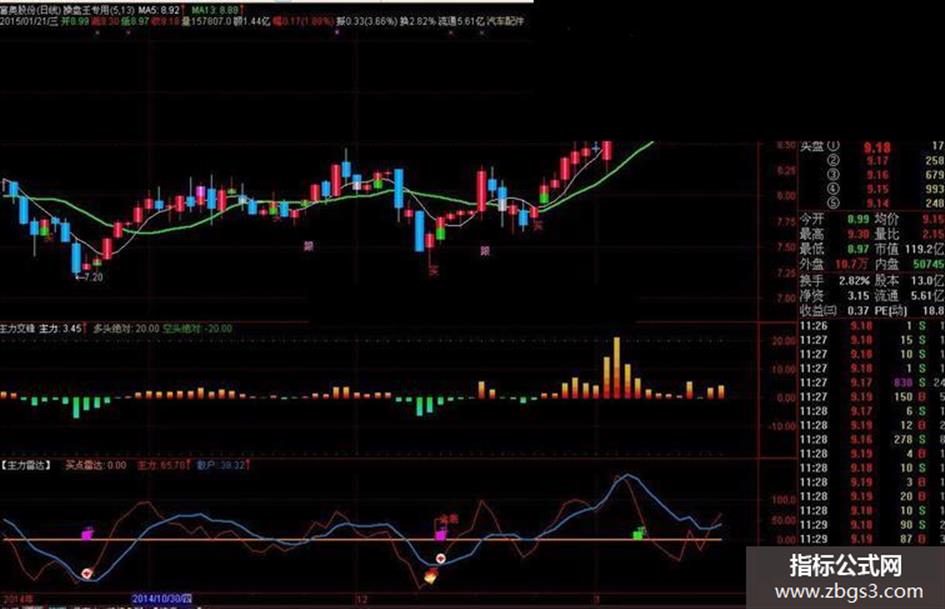This screenshot has height=609, width=945.
Task: Click the first magenta gift icon in radar panel
Action: pyautogui.click(x=88, y=533)
